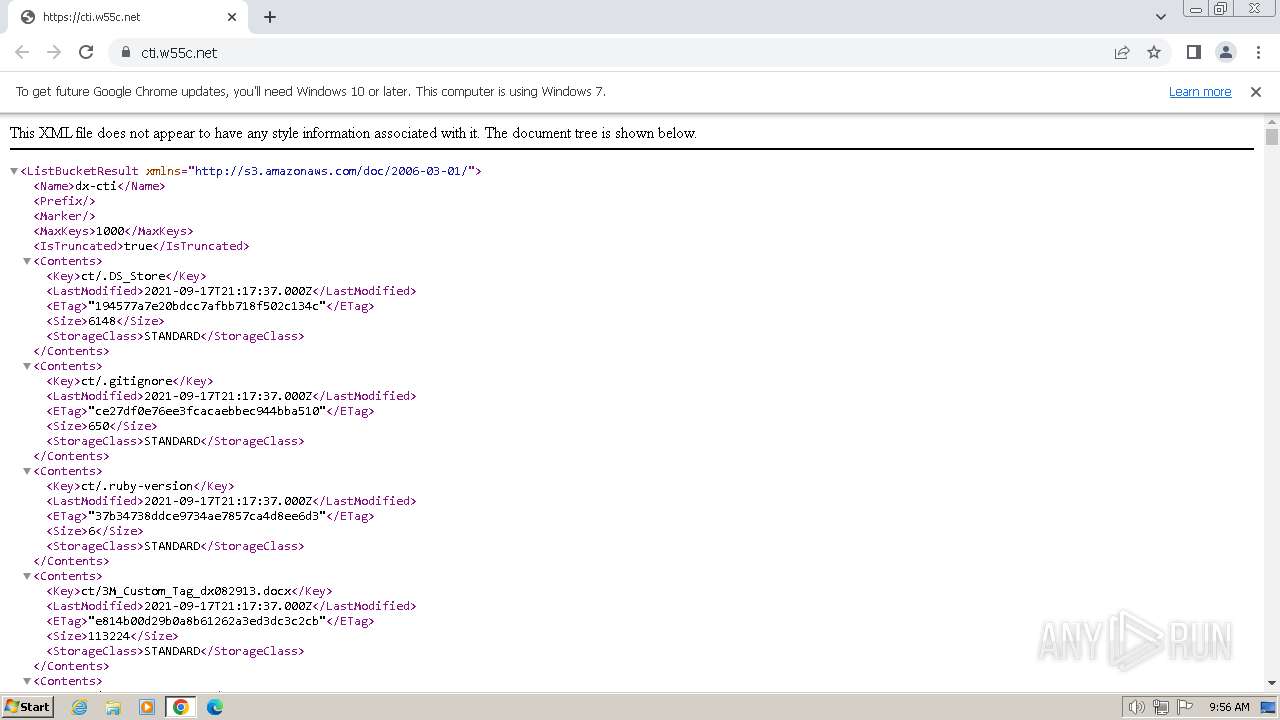Open media player from taskbar

tap(147, 707)
